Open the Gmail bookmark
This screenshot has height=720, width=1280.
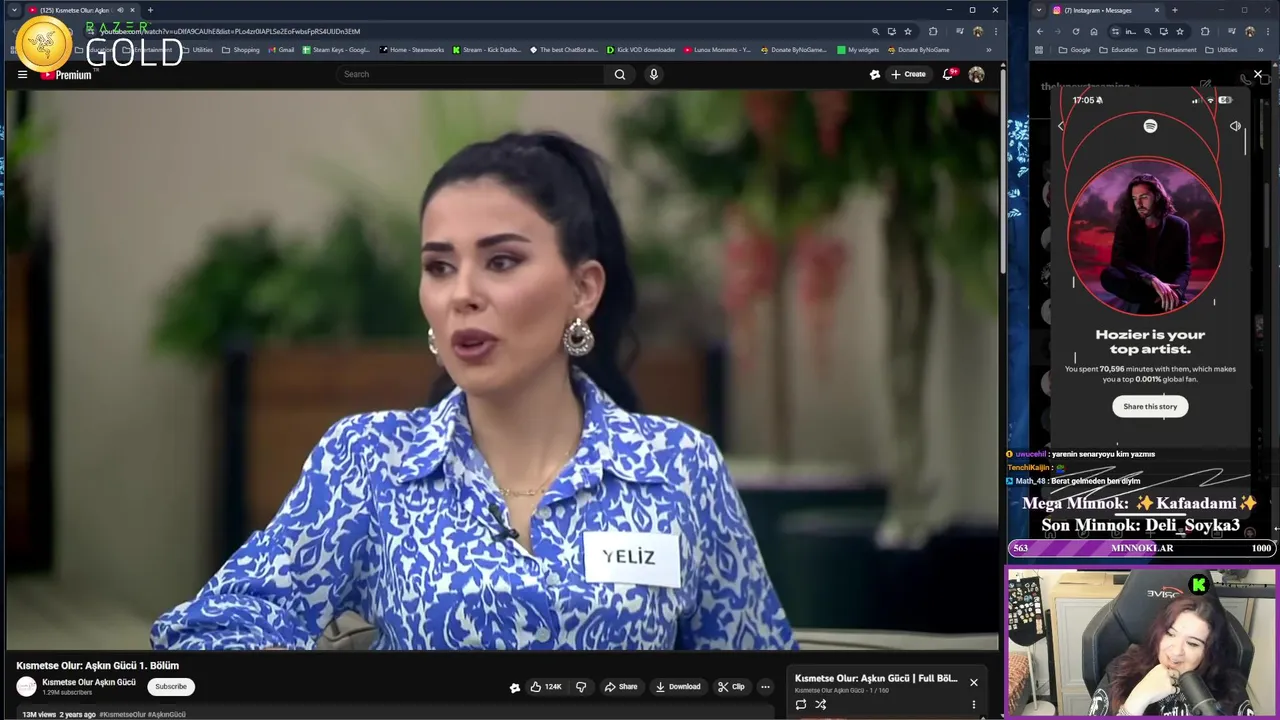(x=280, y=50)
